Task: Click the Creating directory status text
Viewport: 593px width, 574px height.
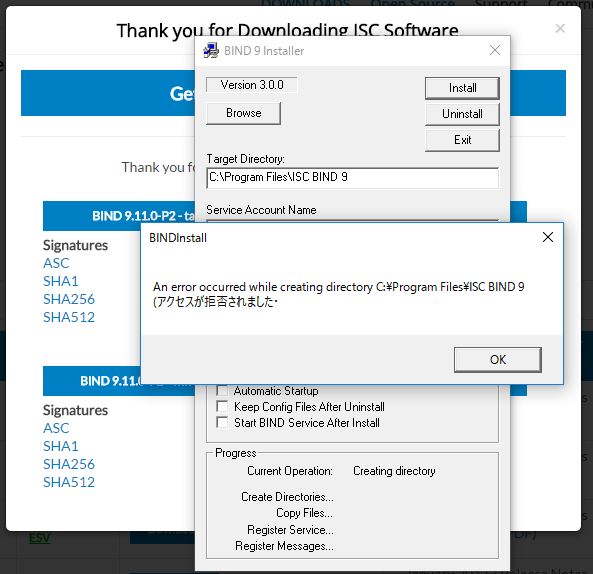Action: click(x=394, y=471)
